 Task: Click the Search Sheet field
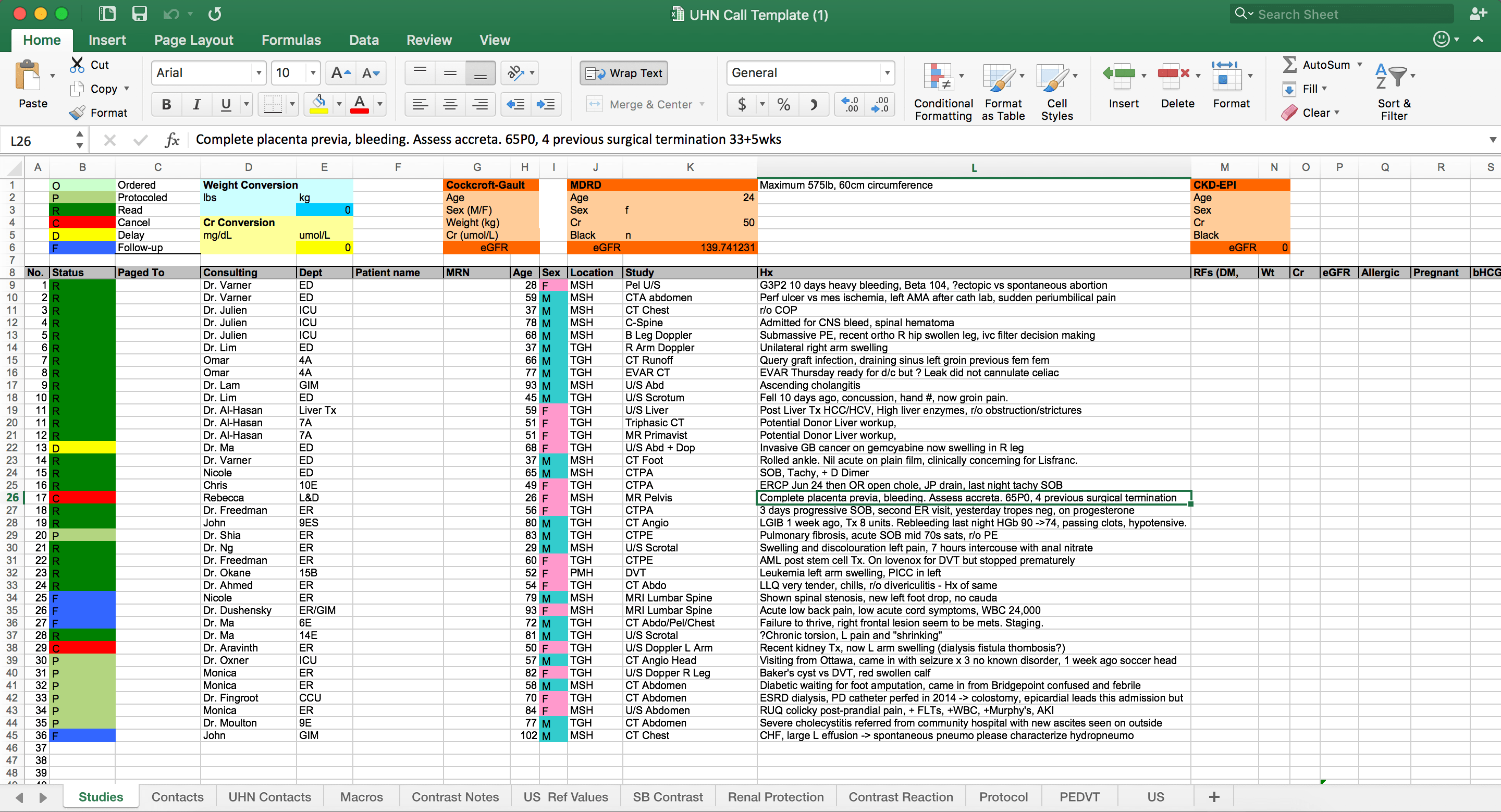[1343, 14]
